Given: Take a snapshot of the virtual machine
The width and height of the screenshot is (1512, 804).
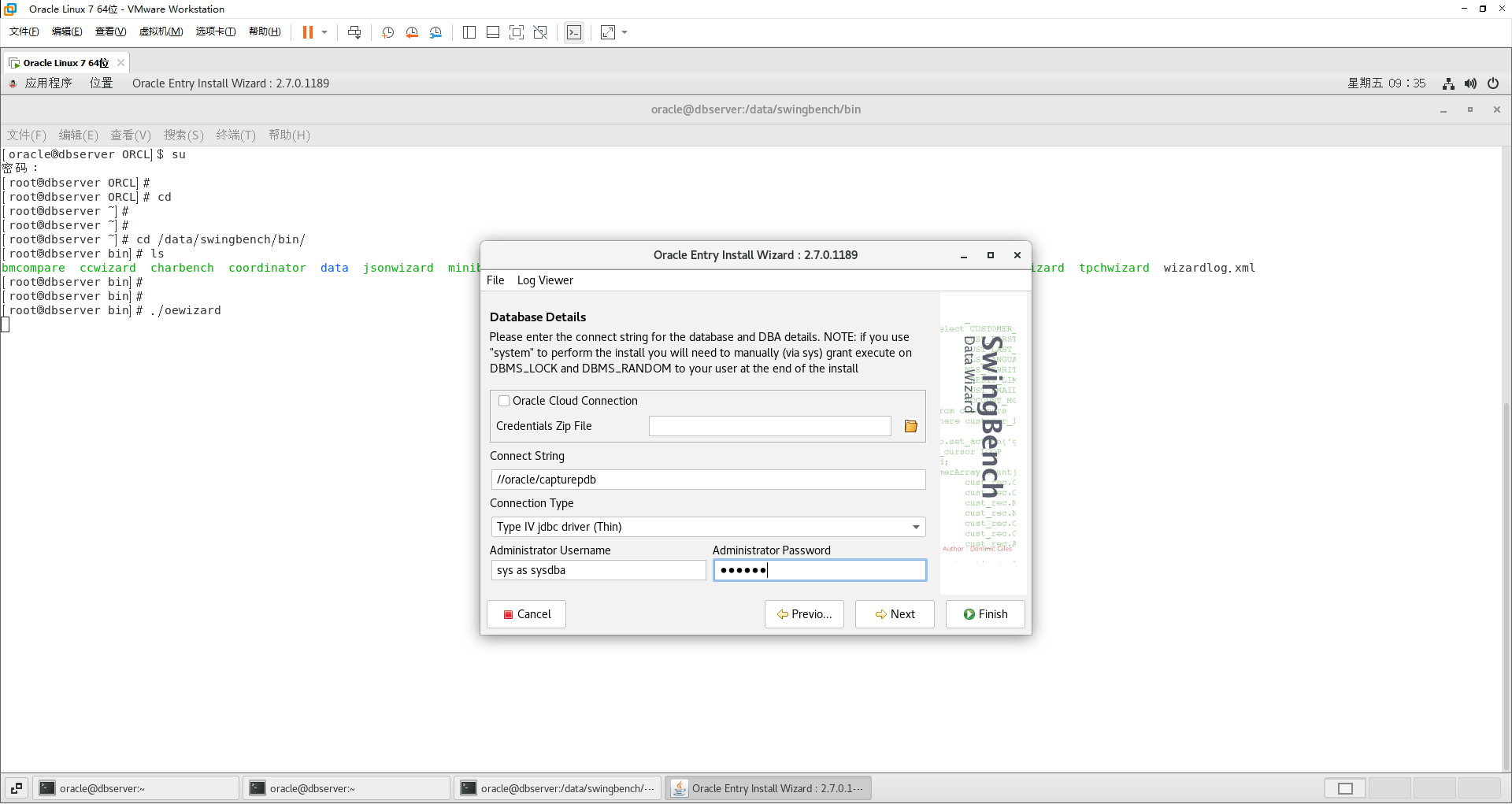Looking at the screenshot, I should pos(388,32).
